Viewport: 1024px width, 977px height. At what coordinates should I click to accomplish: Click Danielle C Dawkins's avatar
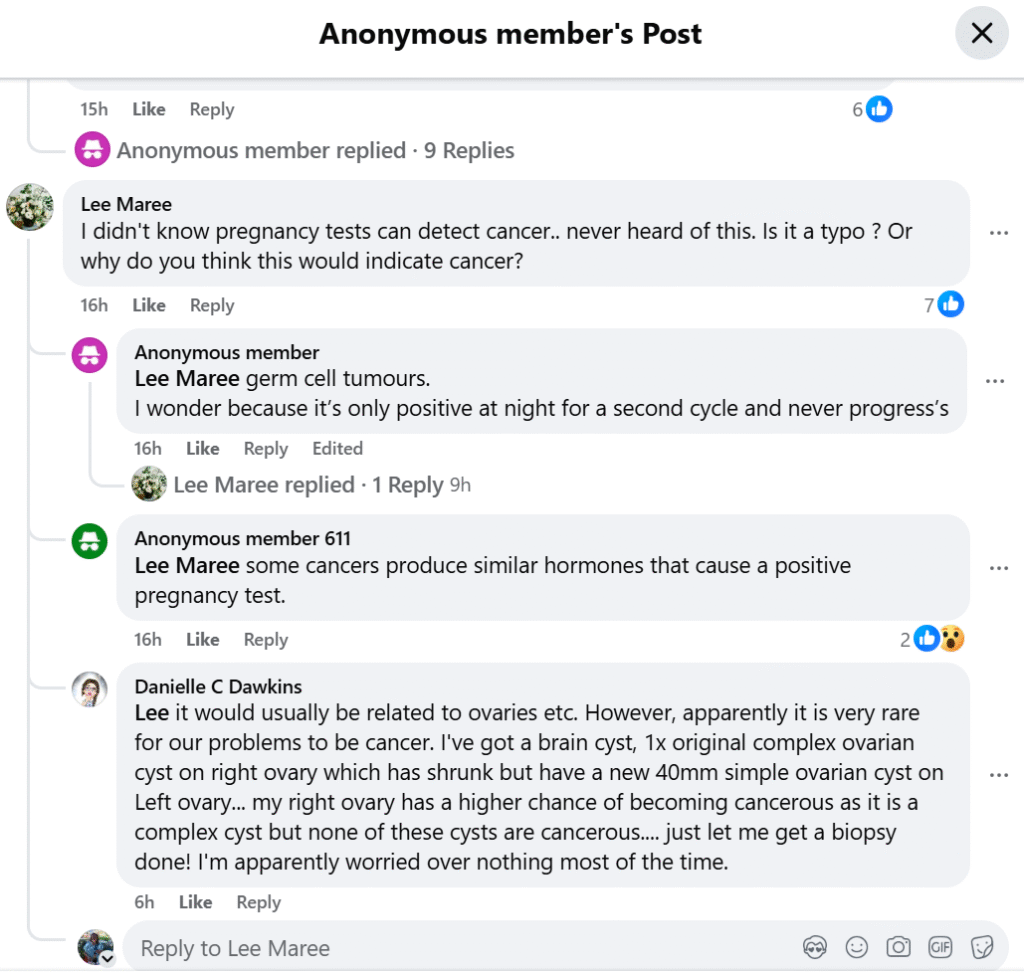coord(91,689)
